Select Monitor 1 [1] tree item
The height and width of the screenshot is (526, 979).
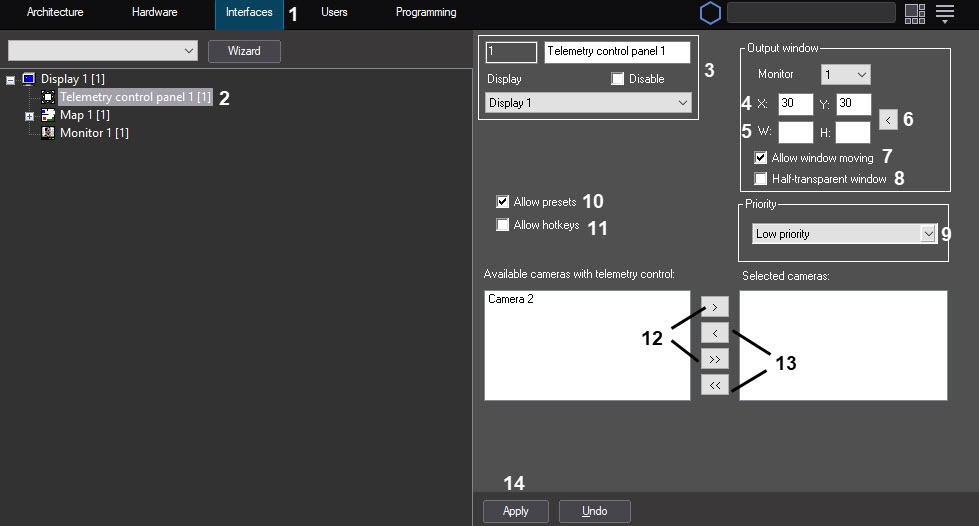coord(94,132)
